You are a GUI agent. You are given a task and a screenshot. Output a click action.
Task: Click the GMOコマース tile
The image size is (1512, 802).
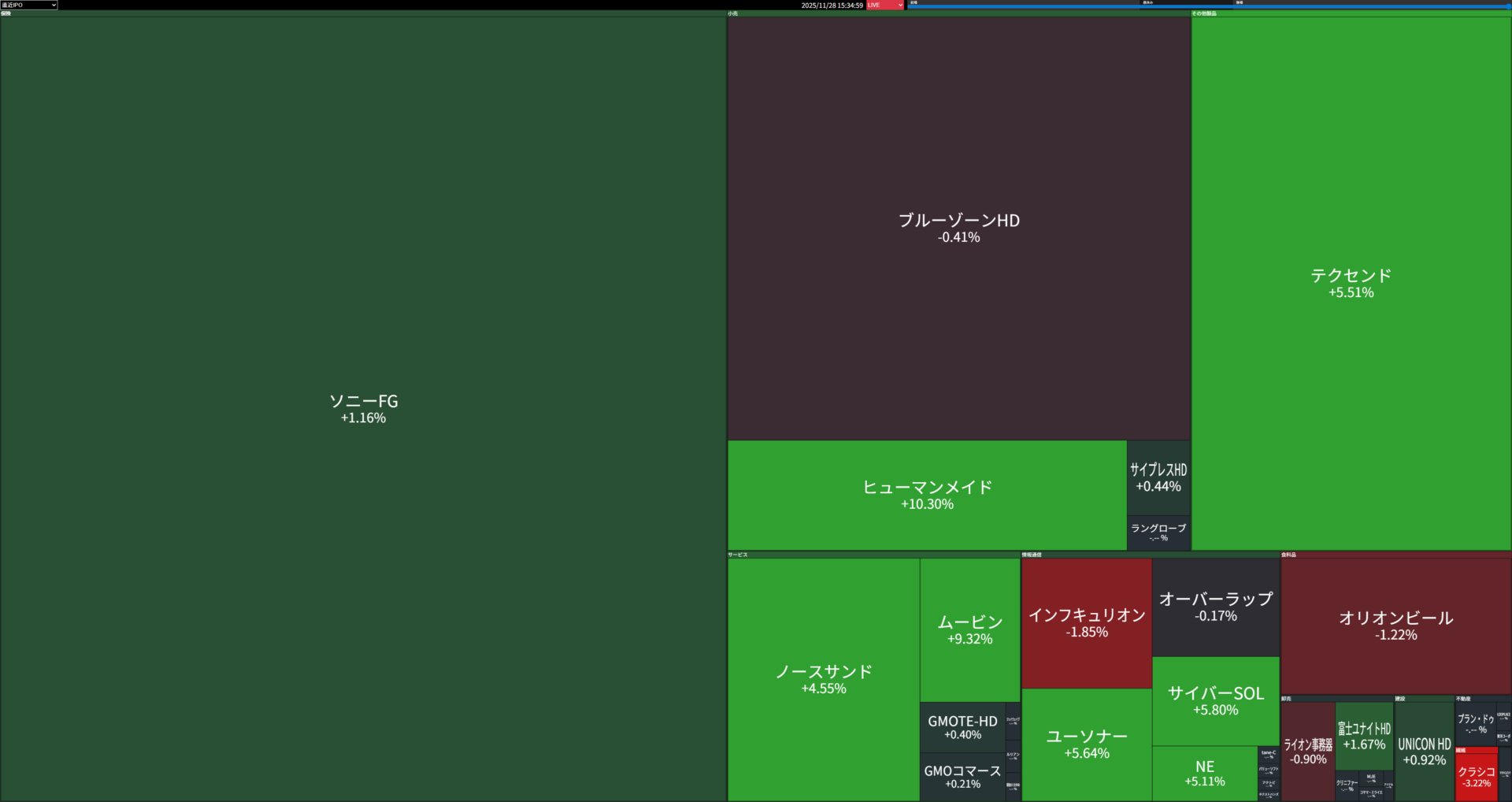[962, 776]
